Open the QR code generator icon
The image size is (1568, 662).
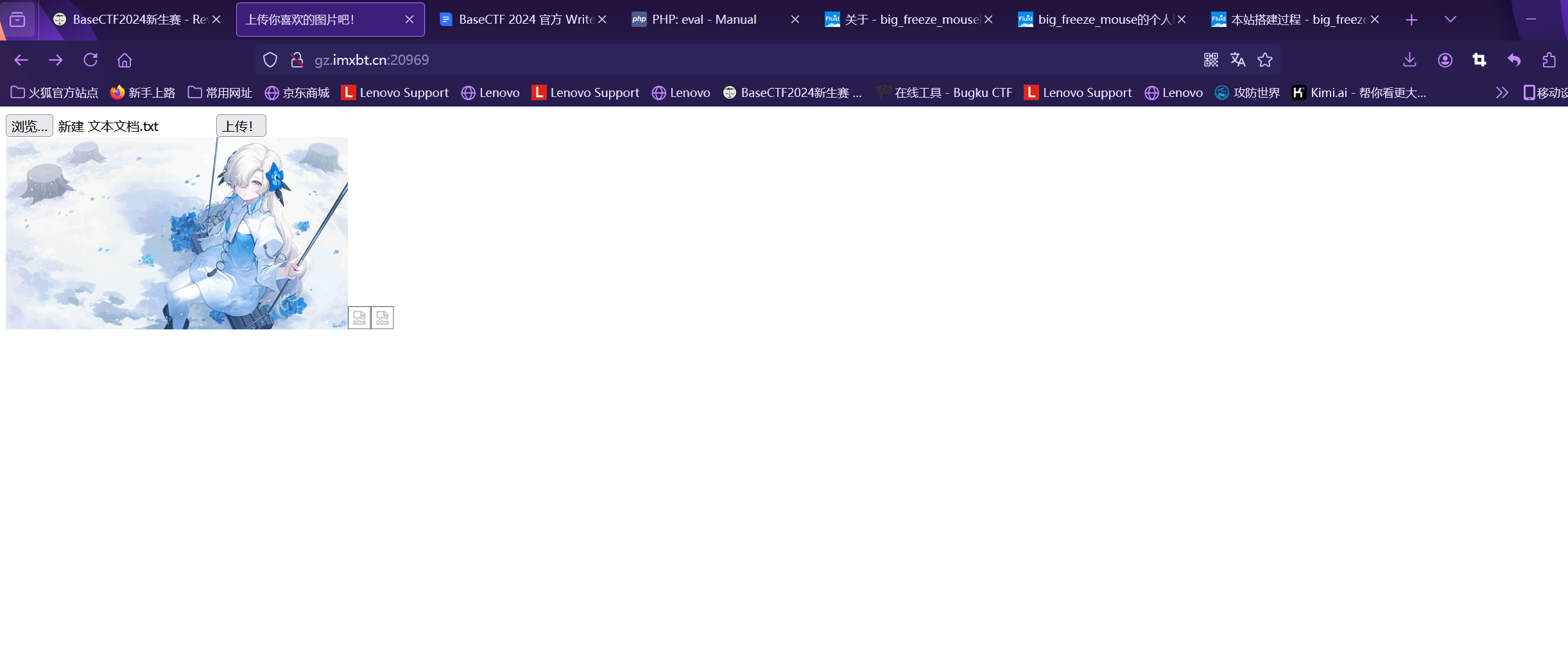pos(1210,60)
